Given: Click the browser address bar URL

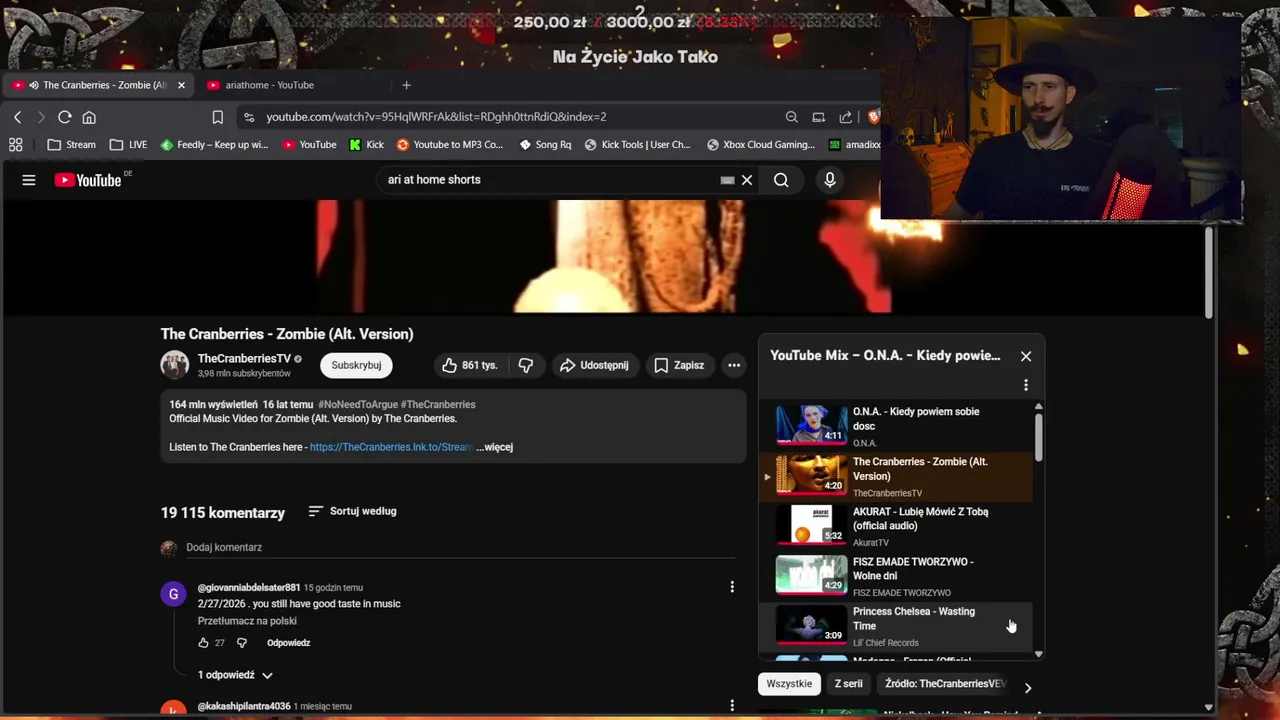Looking at the screenshot, I should click(x=436, y=117).
